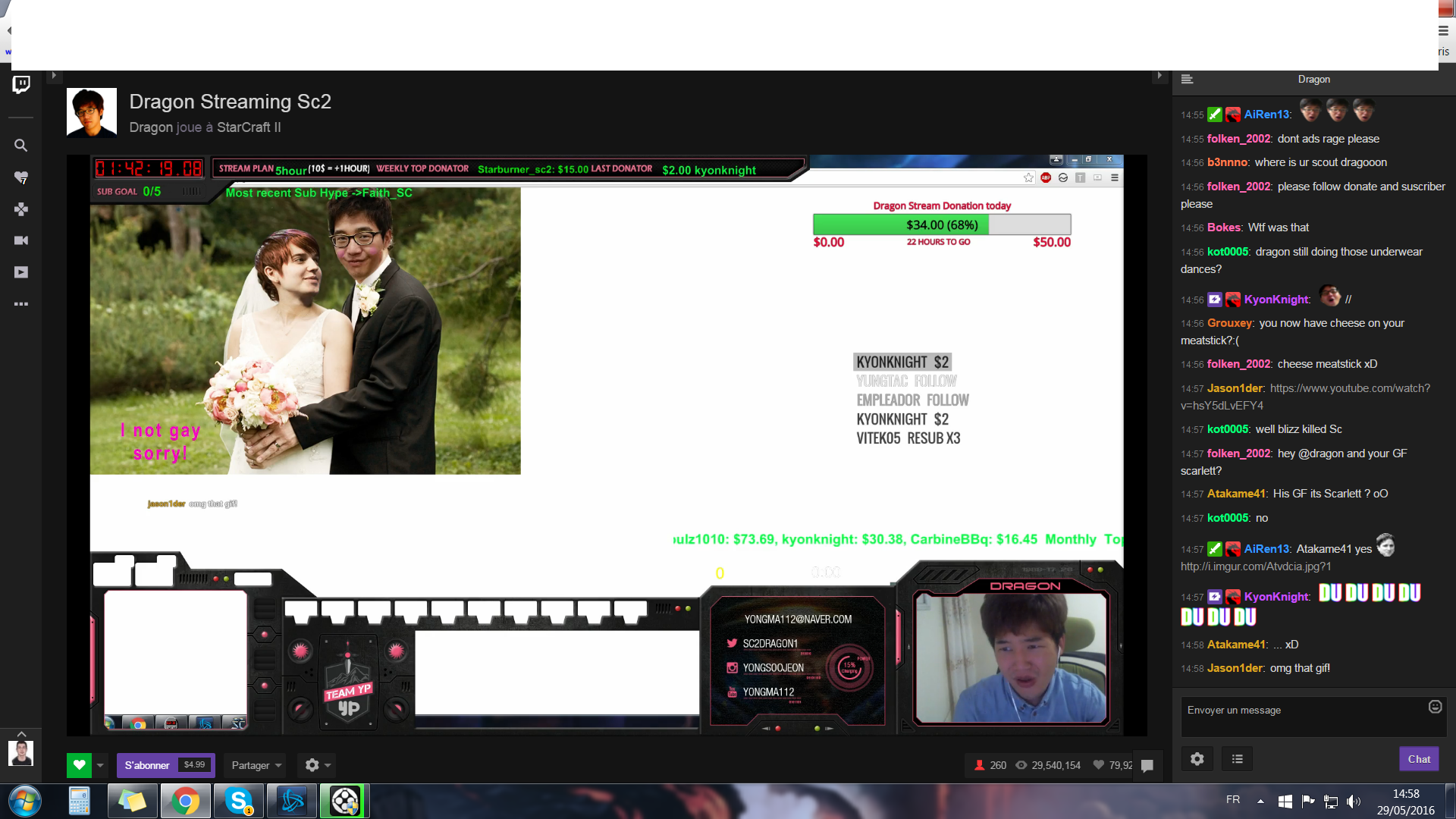Send message with the Chat button
The image size is (1456, 819).
pos(1418,759)
